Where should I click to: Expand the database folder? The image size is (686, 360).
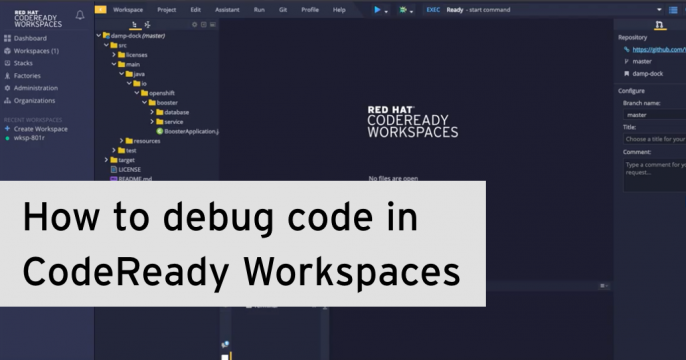[152, 112]
